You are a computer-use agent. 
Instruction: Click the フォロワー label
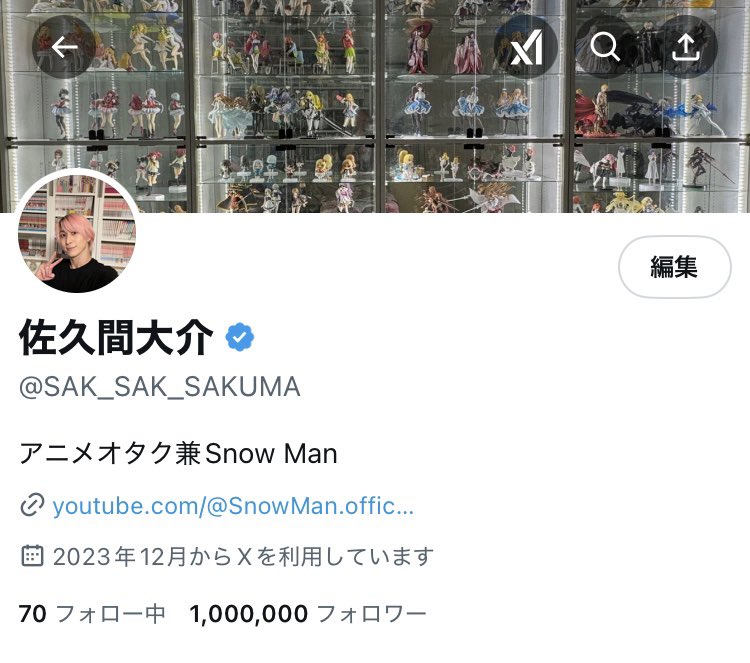(372, 614)
